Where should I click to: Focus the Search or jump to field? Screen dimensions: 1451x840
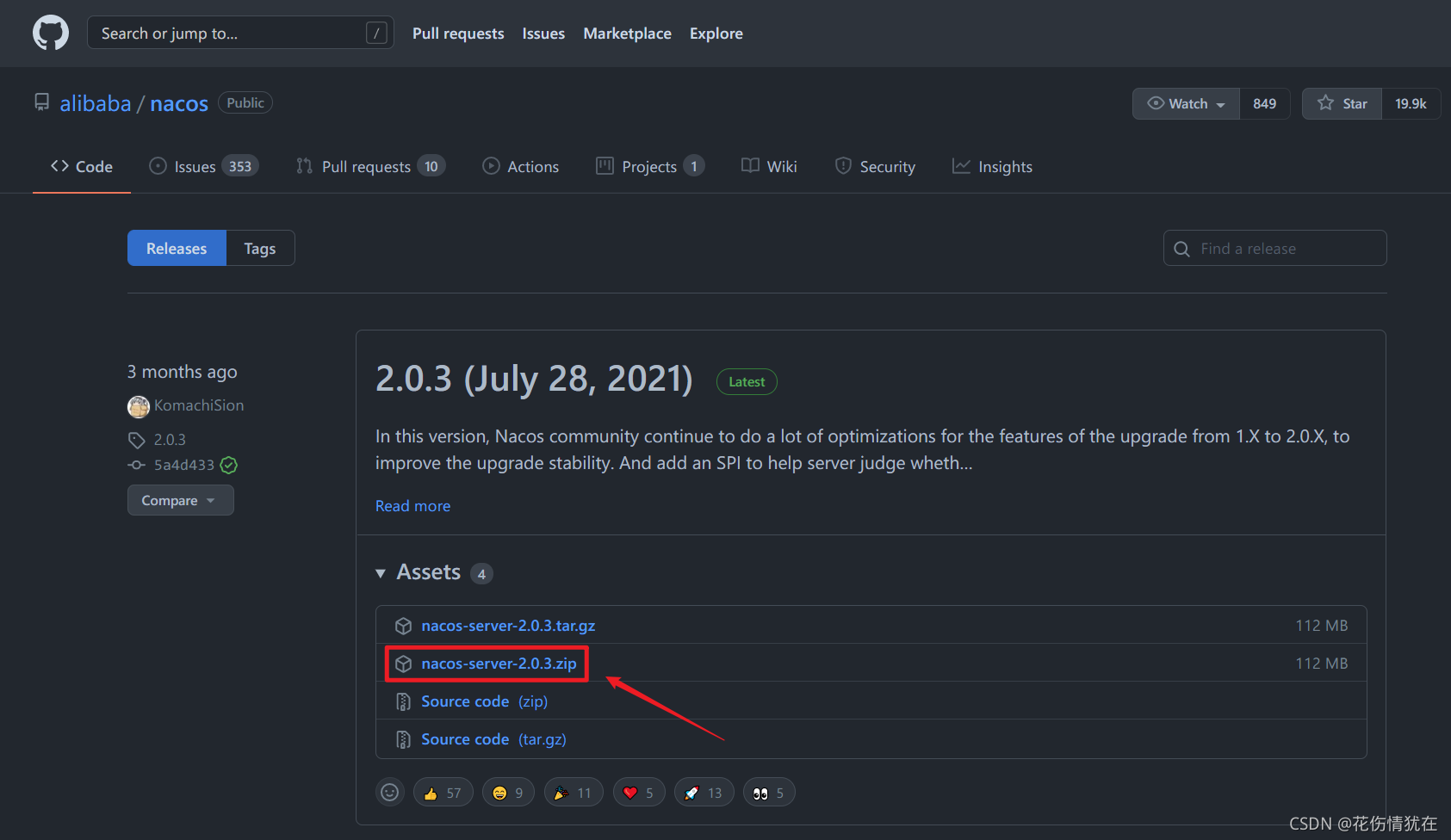pyautogui.click(x=240, y=33)
